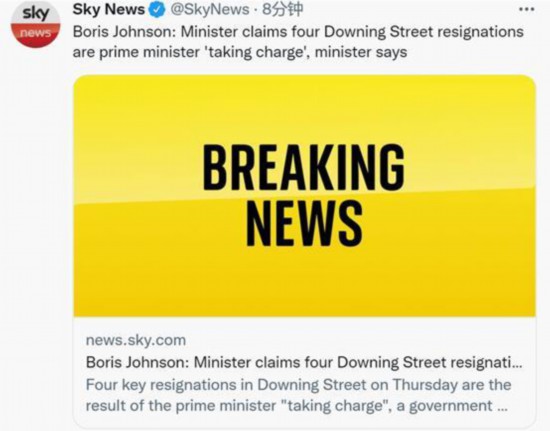Click the article preview description text
The width and height of the screenshot is (550, 431).
tap(298, 395)
